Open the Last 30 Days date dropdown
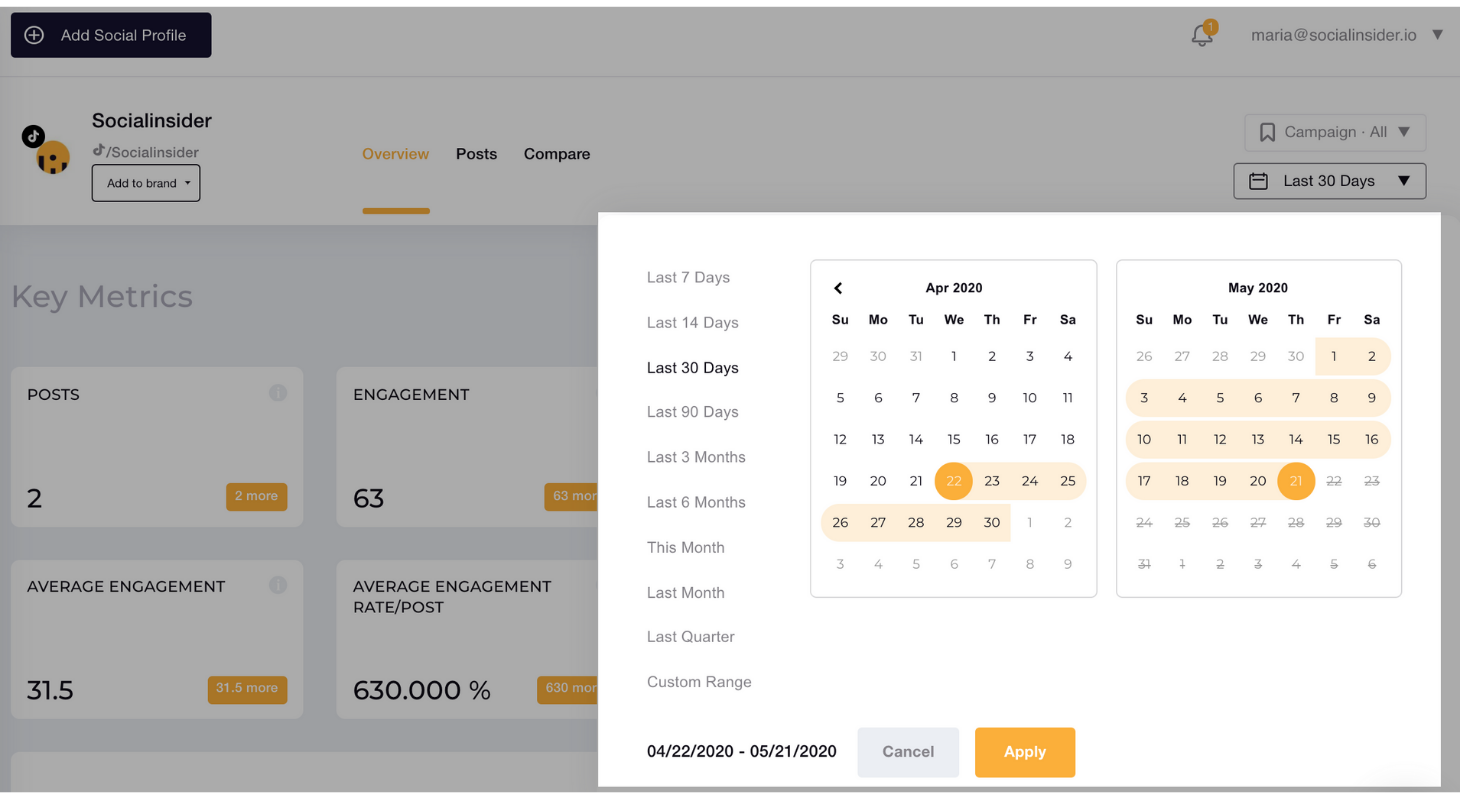The height and width of the screenshot is (800, 1460). tap(1330, 181)
